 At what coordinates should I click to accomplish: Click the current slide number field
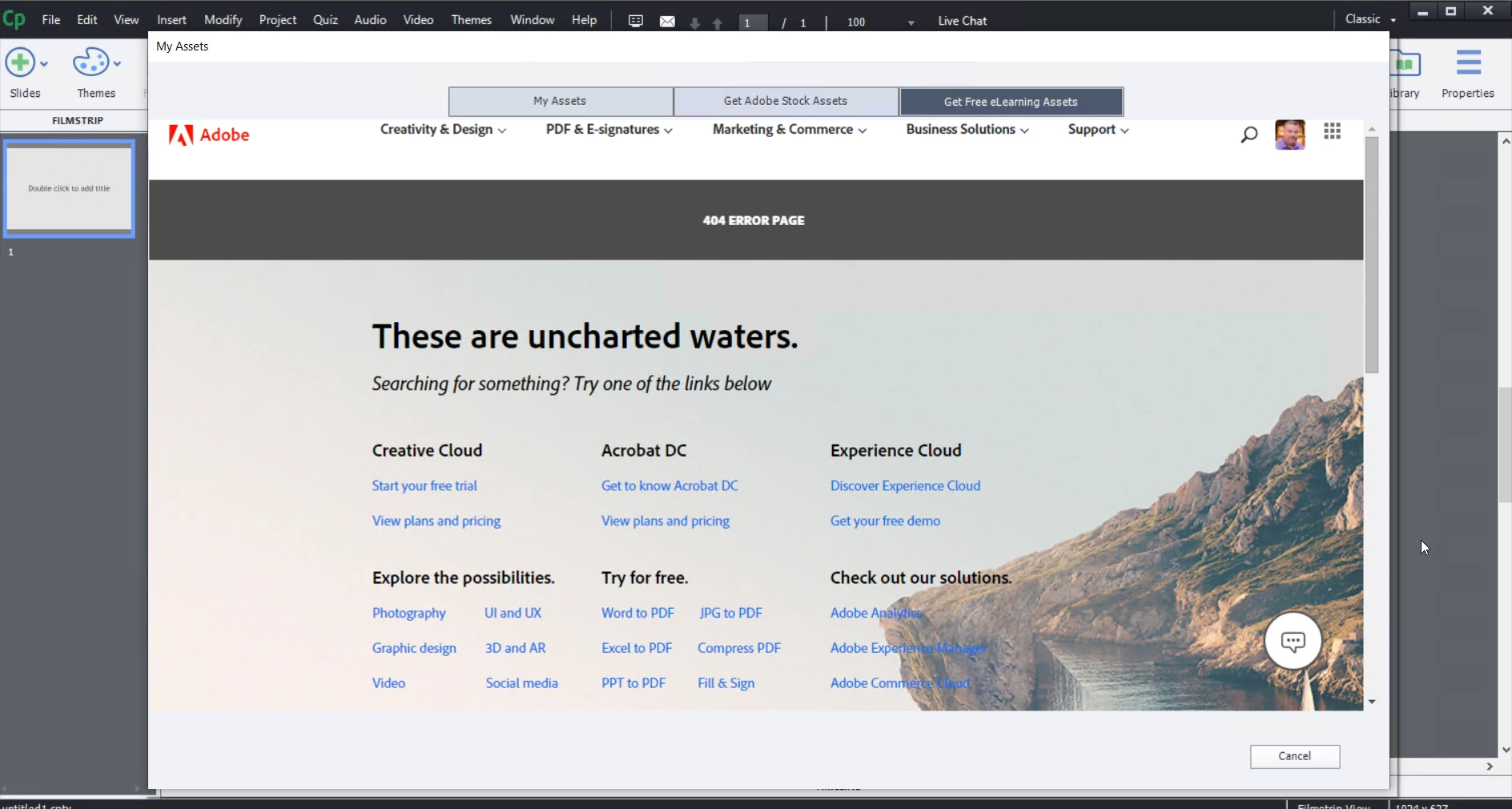pos(751,22)
